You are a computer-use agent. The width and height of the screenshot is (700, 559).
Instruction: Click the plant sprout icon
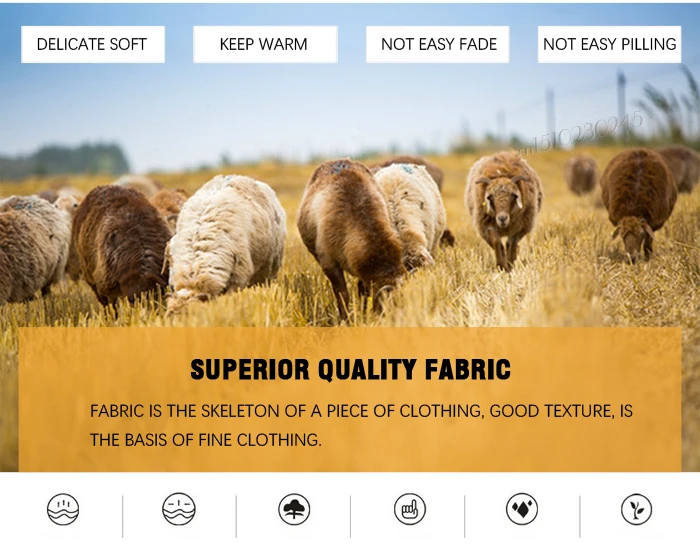(x=636, y=509)
